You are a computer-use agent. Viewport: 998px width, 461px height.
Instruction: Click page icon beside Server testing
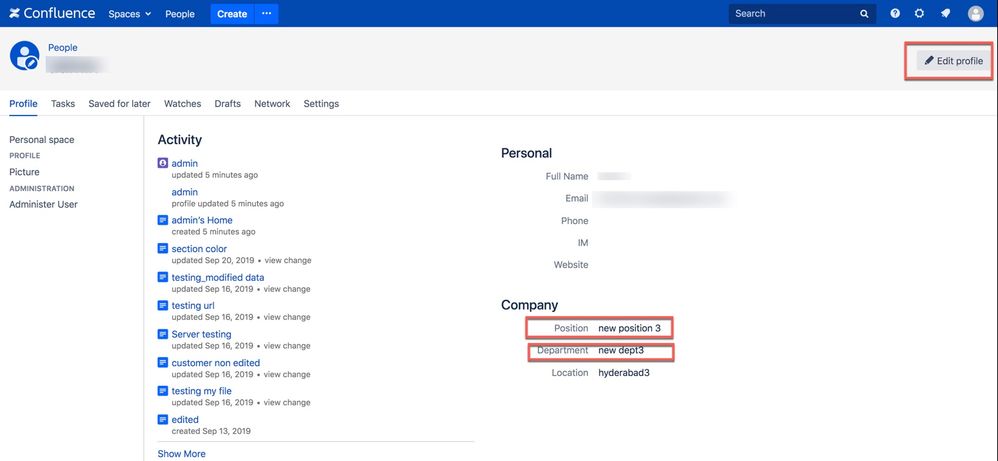click(162, 334)
